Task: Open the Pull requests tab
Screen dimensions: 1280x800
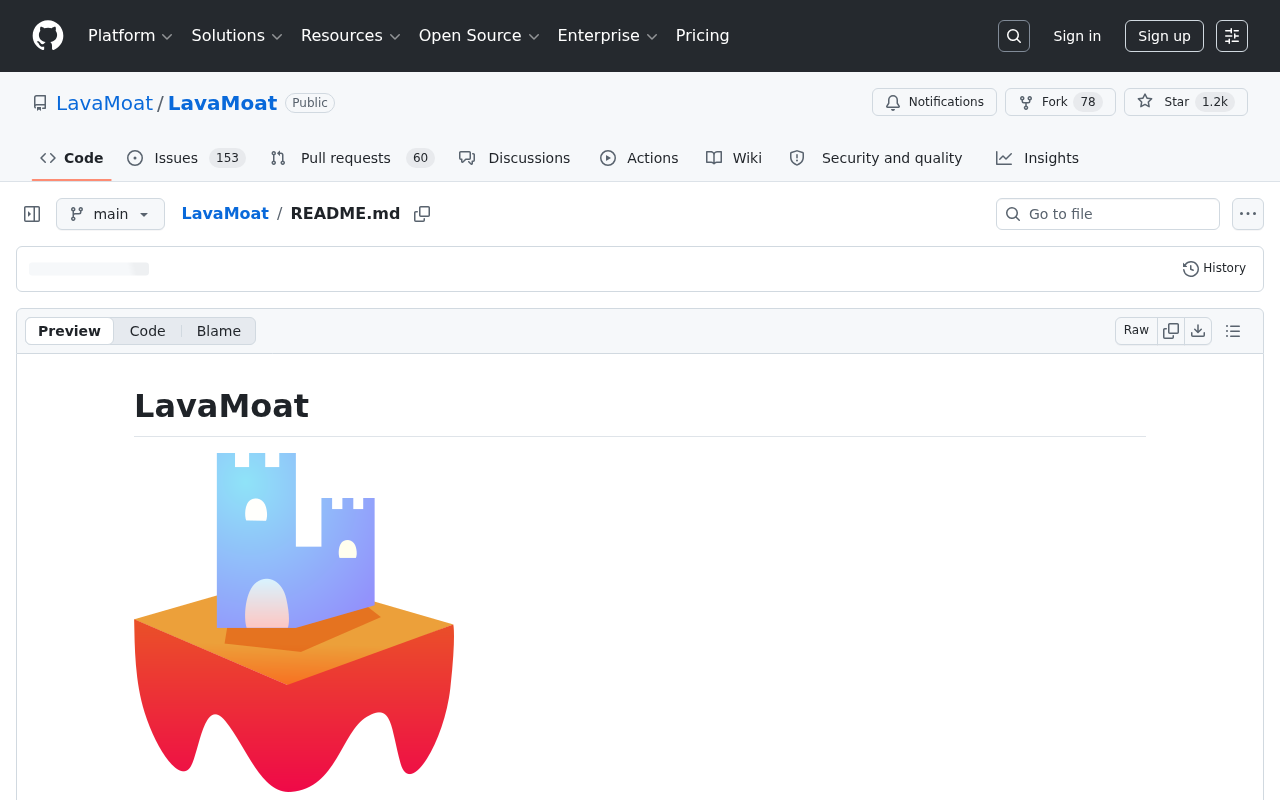Action: click(x=352, y=158)
